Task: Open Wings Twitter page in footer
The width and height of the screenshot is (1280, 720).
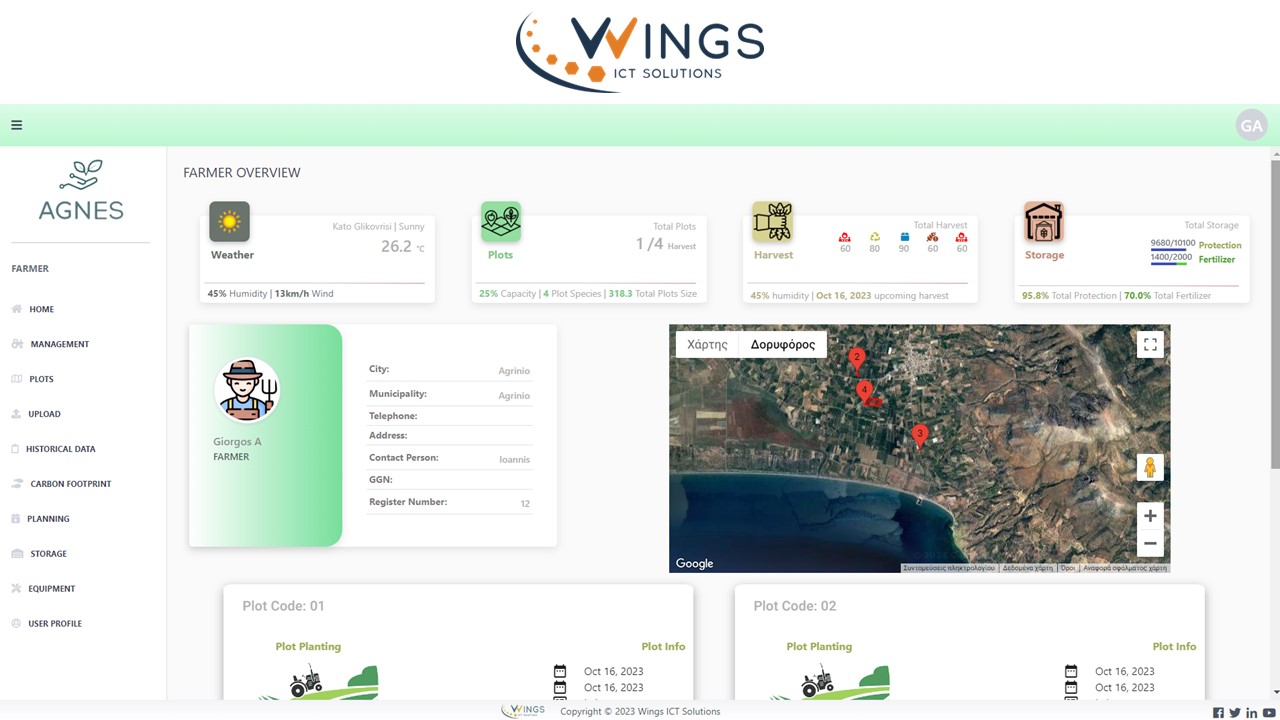Action: click(1235, 712)
